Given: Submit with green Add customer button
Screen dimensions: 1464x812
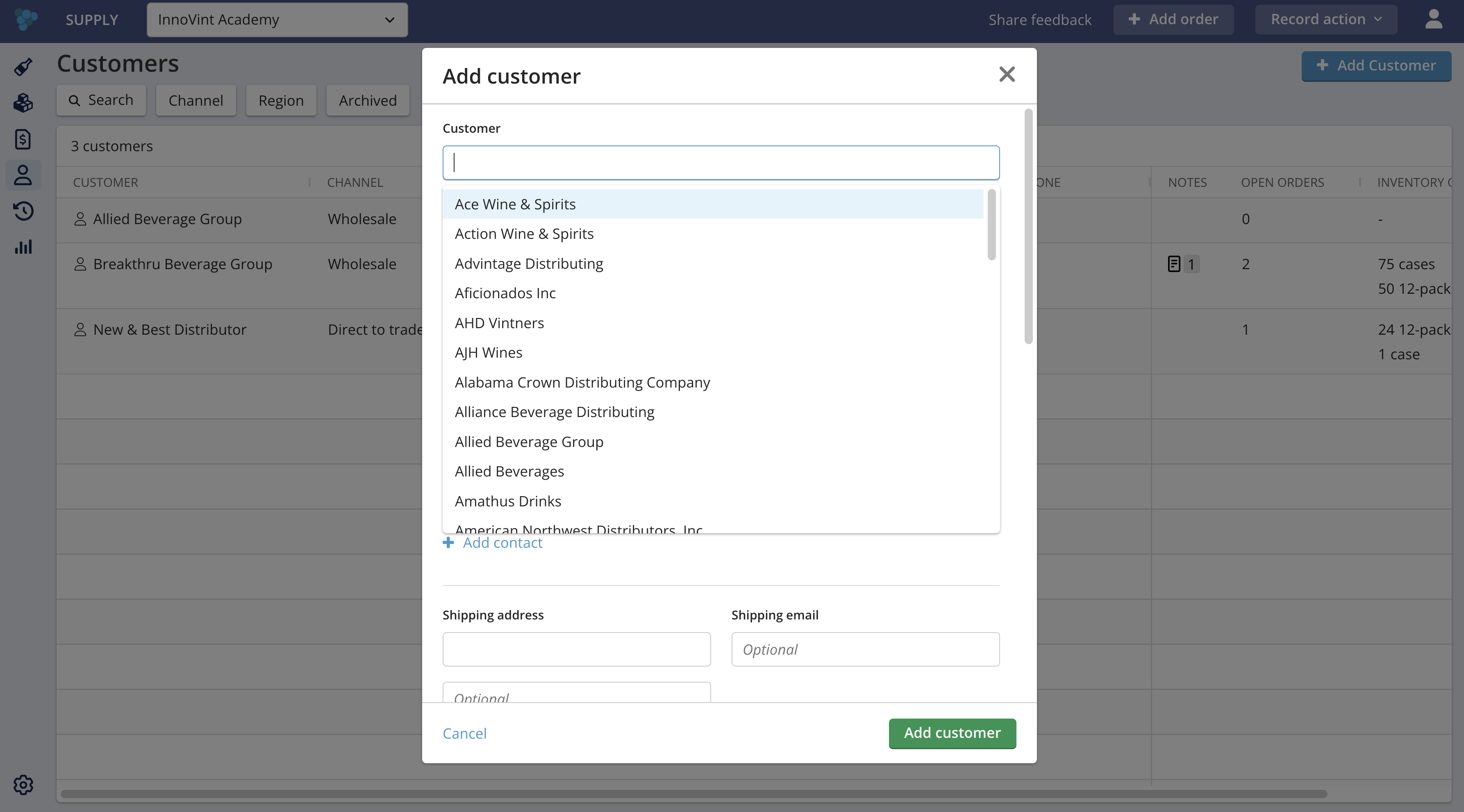Looking at the screenshot, I should [x=952, y=733].
